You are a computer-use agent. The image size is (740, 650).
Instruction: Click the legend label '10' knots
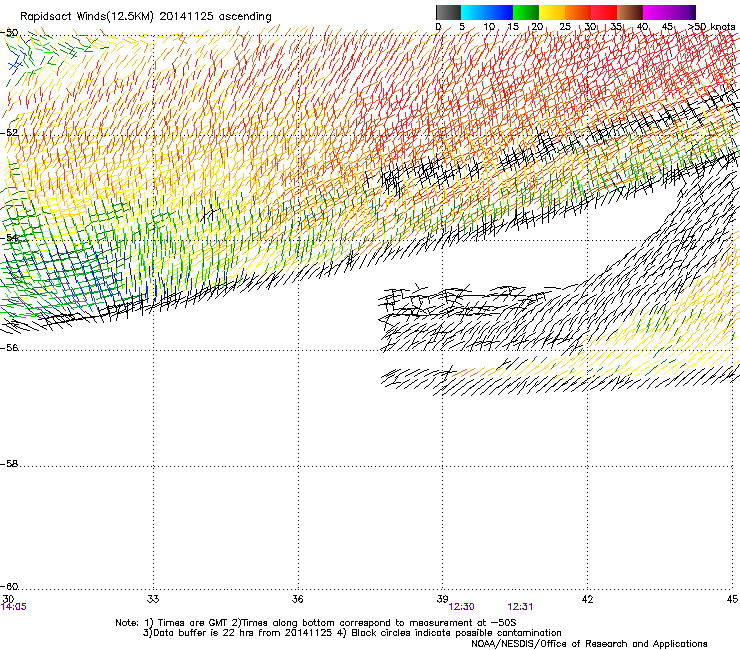coord(489,27)
